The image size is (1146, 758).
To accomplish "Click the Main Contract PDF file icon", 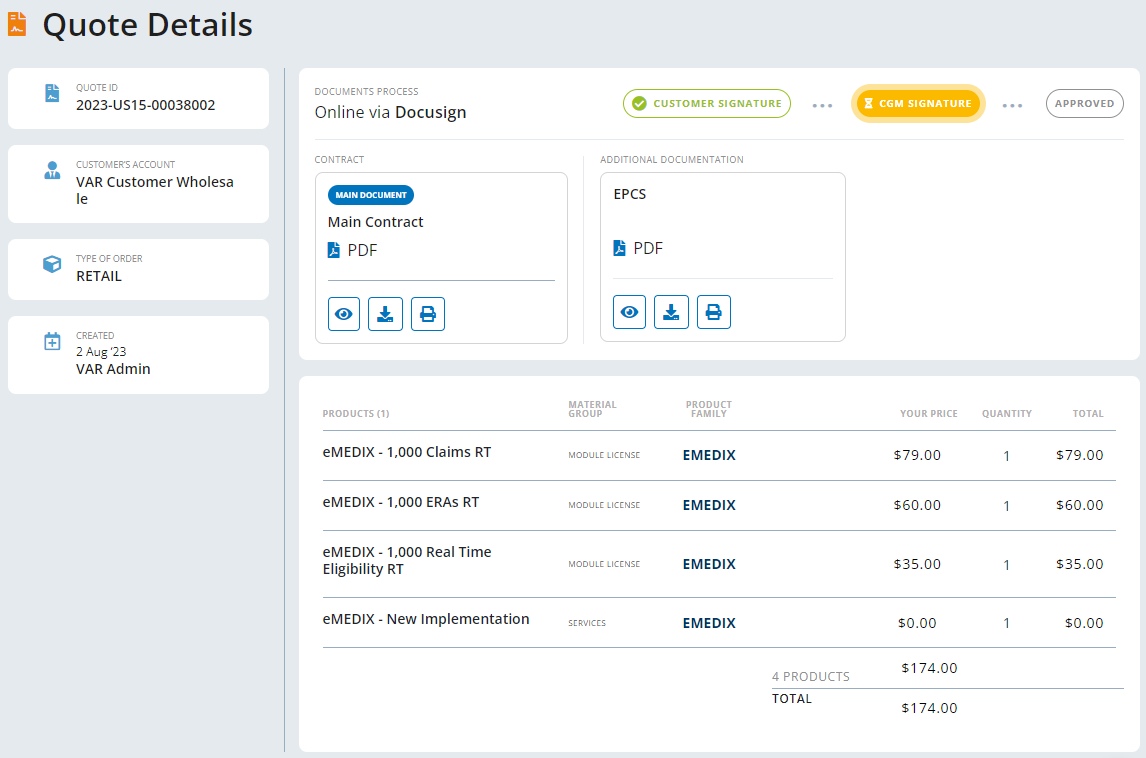I will (334, 250).
